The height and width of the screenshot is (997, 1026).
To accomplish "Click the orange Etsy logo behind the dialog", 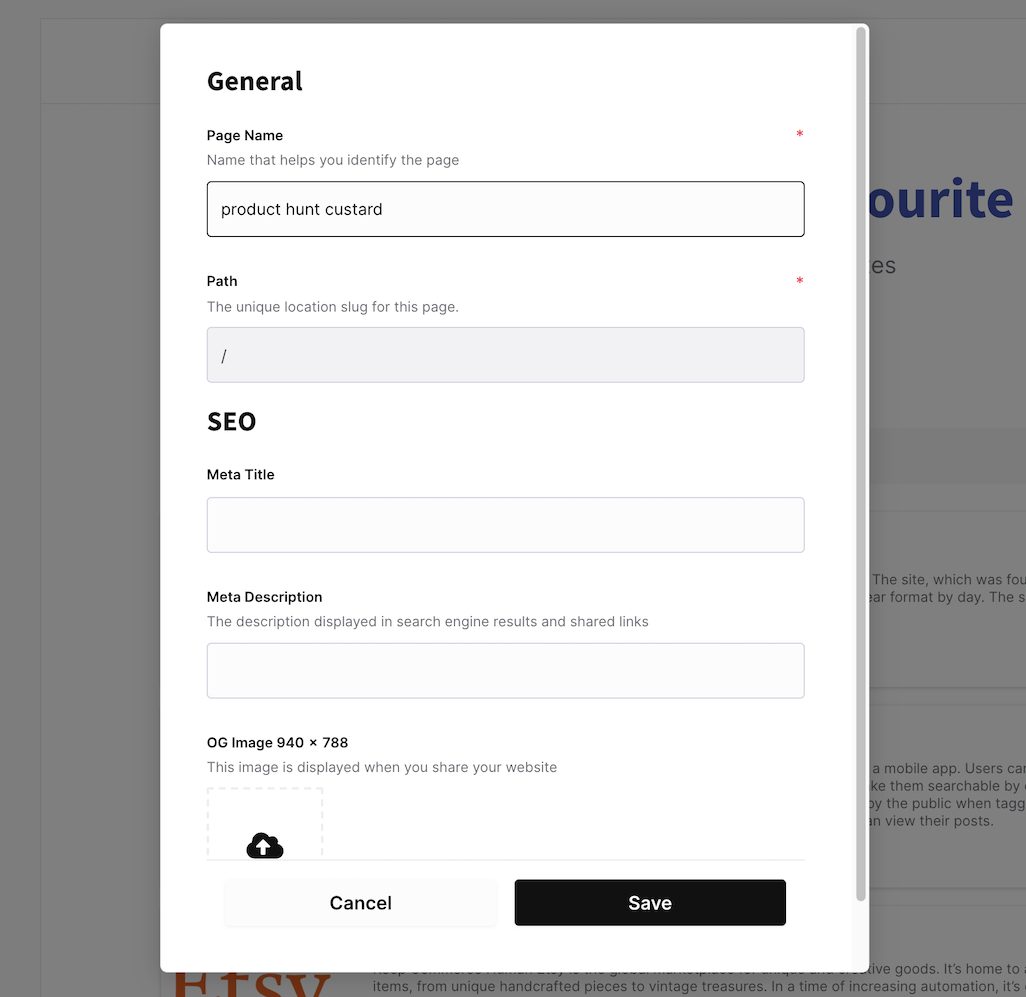I will [x=252, y=985].
